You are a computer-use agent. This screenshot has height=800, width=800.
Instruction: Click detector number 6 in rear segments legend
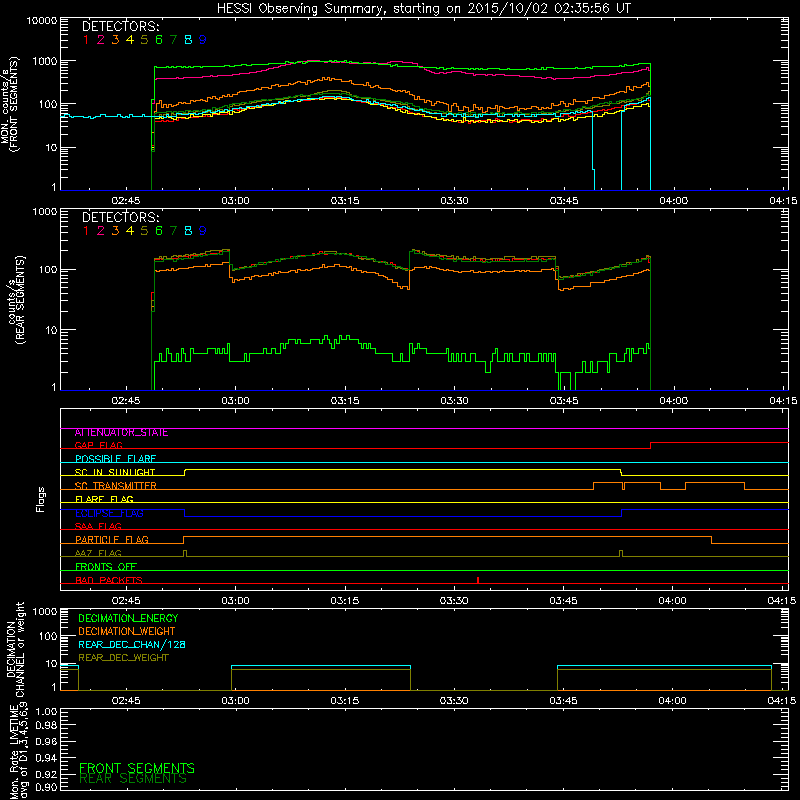159,231
